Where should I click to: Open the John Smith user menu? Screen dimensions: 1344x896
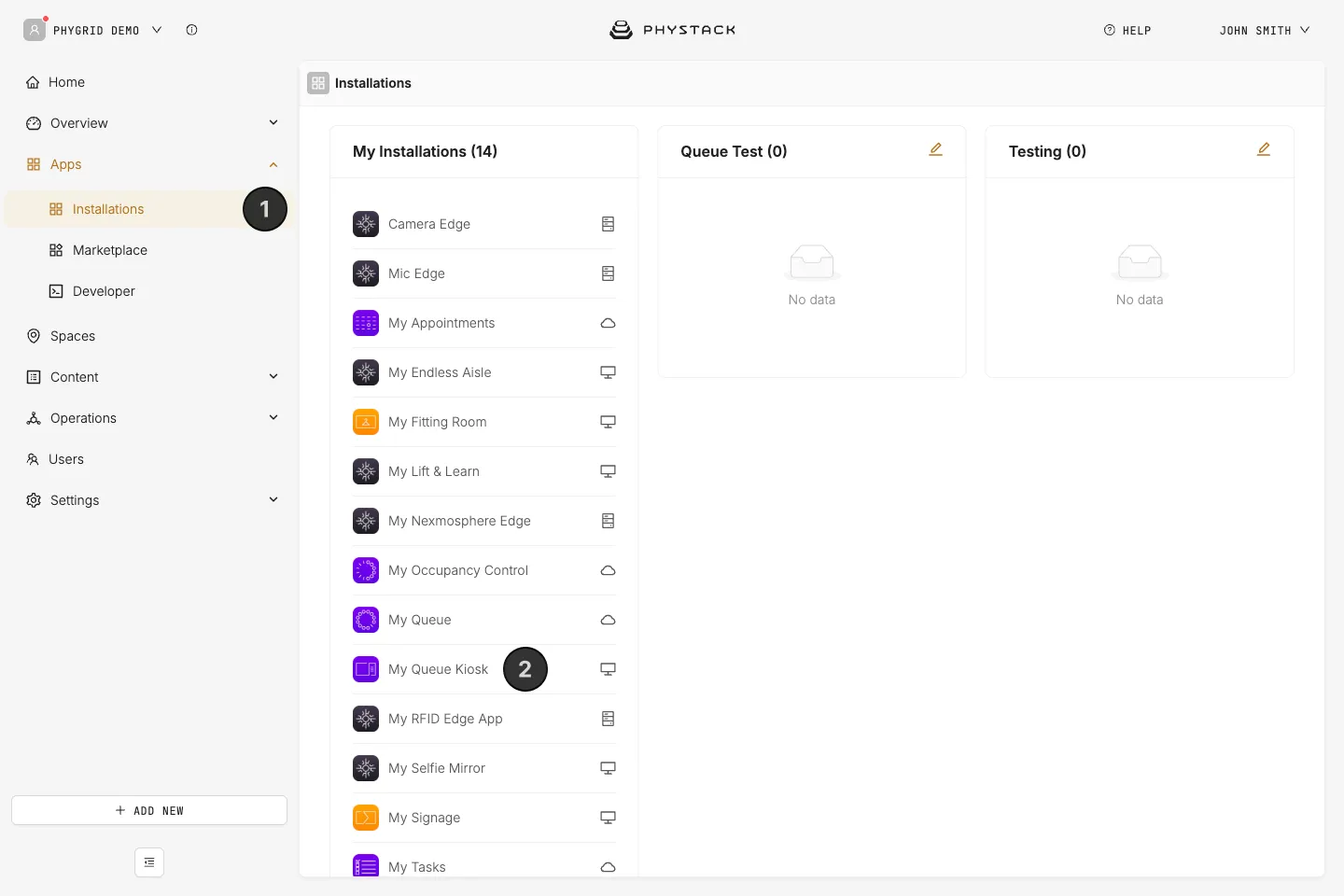pyautogui.click(x=1265, y=30)
